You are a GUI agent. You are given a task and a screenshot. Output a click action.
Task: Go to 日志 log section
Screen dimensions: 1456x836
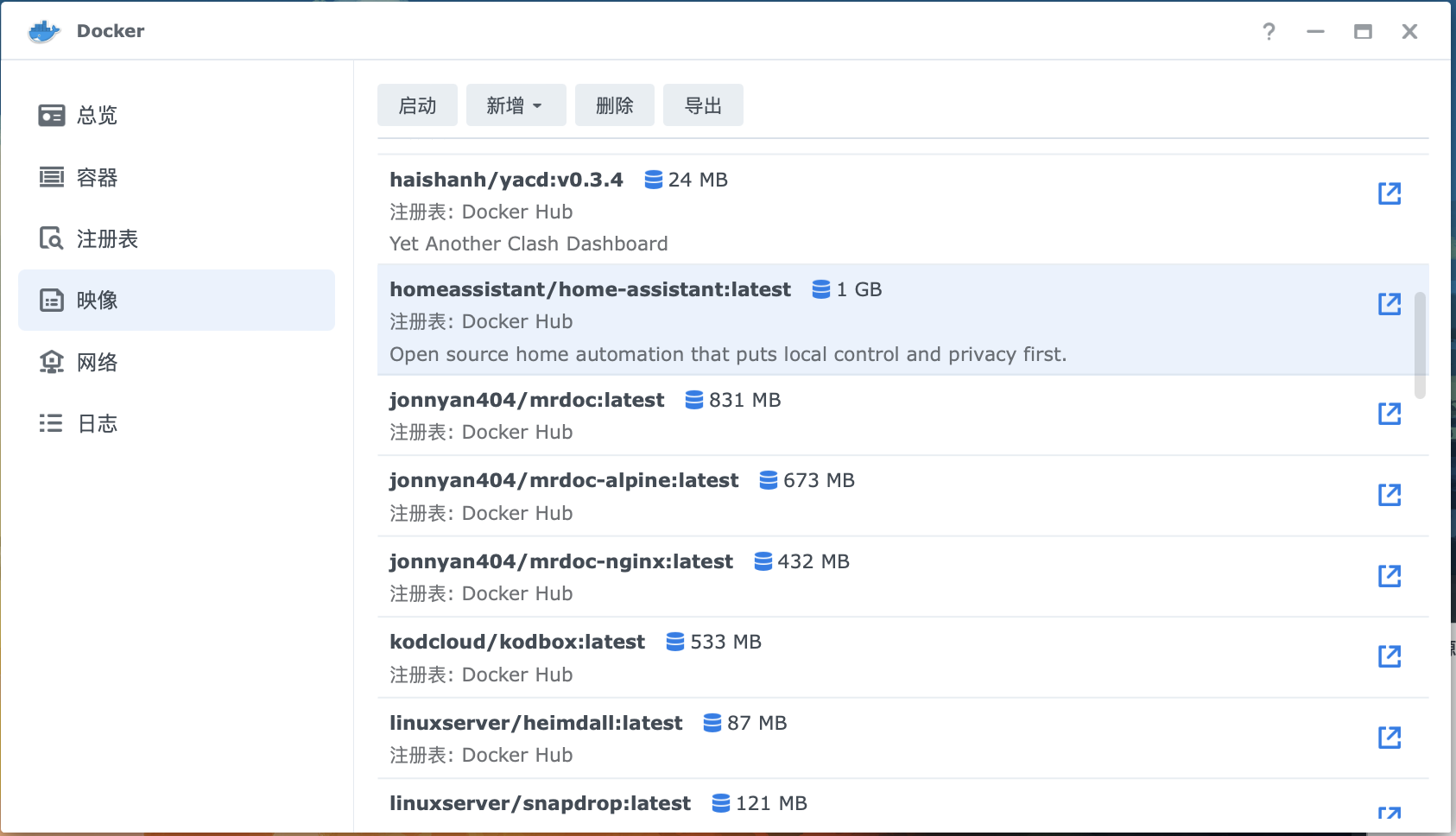tap(176, 423)
